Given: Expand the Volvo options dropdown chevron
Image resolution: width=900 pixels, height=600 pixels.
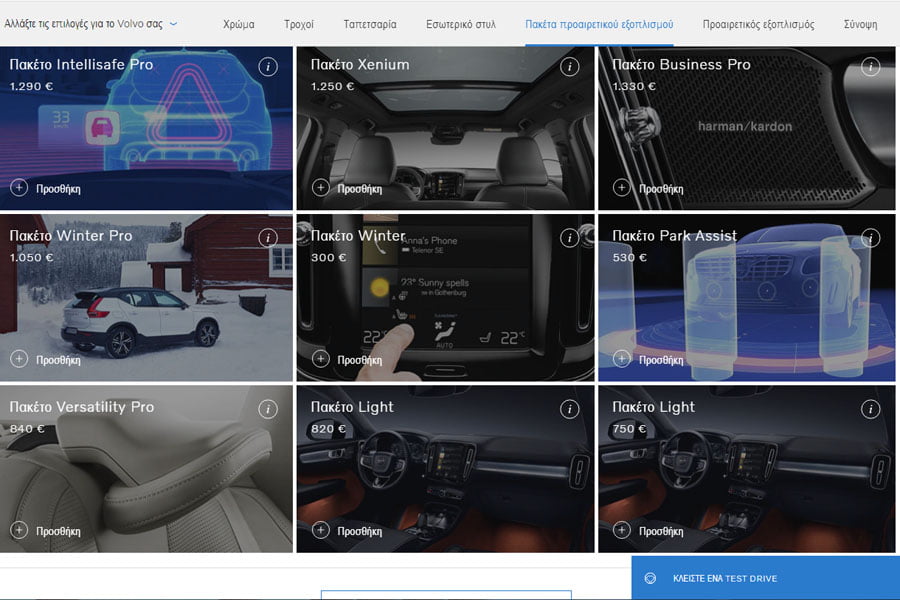Looking at the screenshot, I should (x=174, y=23).
